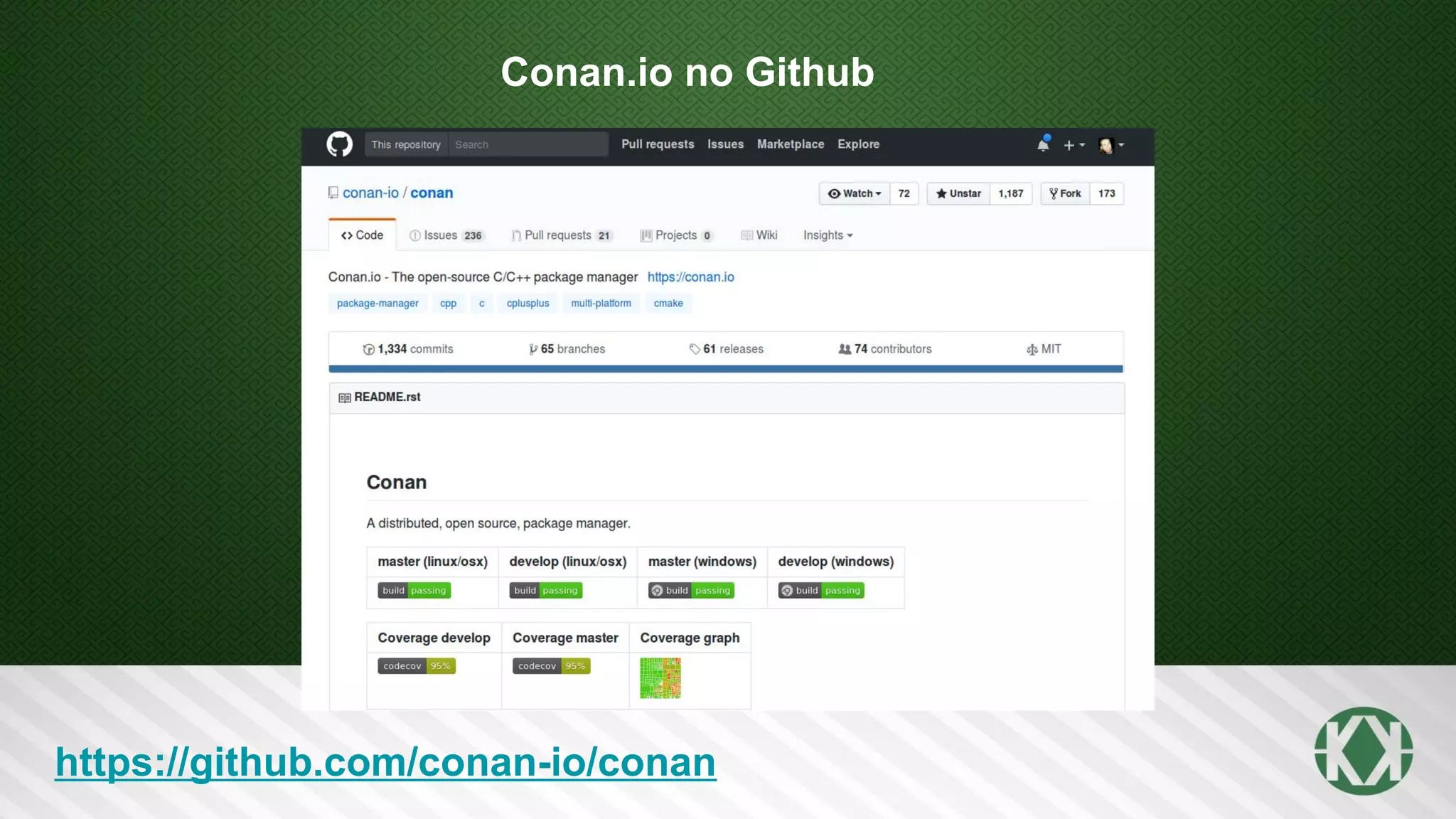Open Marketplace in the top navigation
The height and width of the screenshot is (819, 1456).
pyautogui.click(x=791, y=144)
